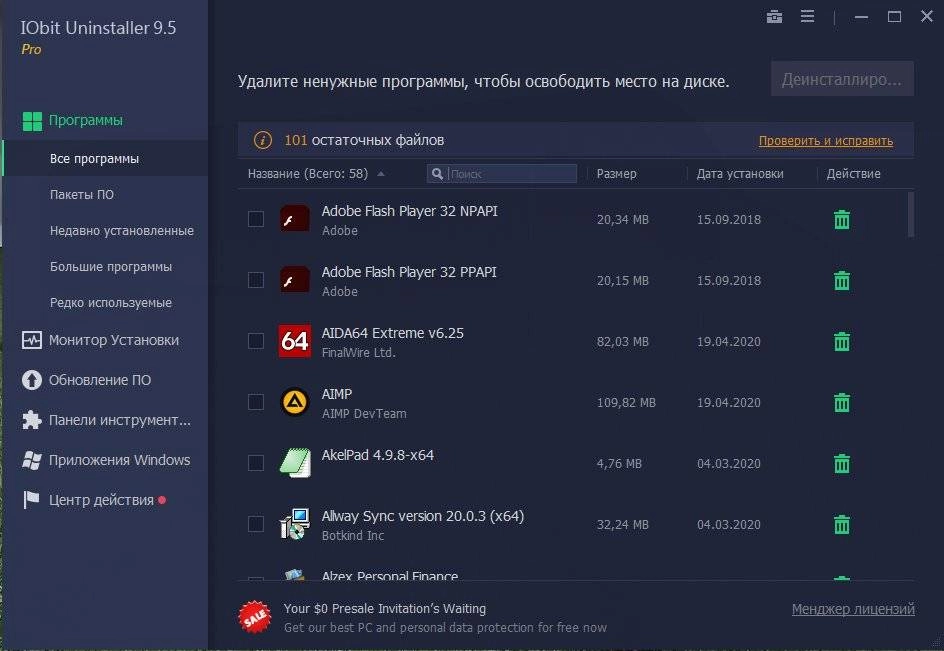Image resolution: width=944 pixels, height=651 pixels.
Task: Click trash icon for Allway Sync
Action: [842, 525]
